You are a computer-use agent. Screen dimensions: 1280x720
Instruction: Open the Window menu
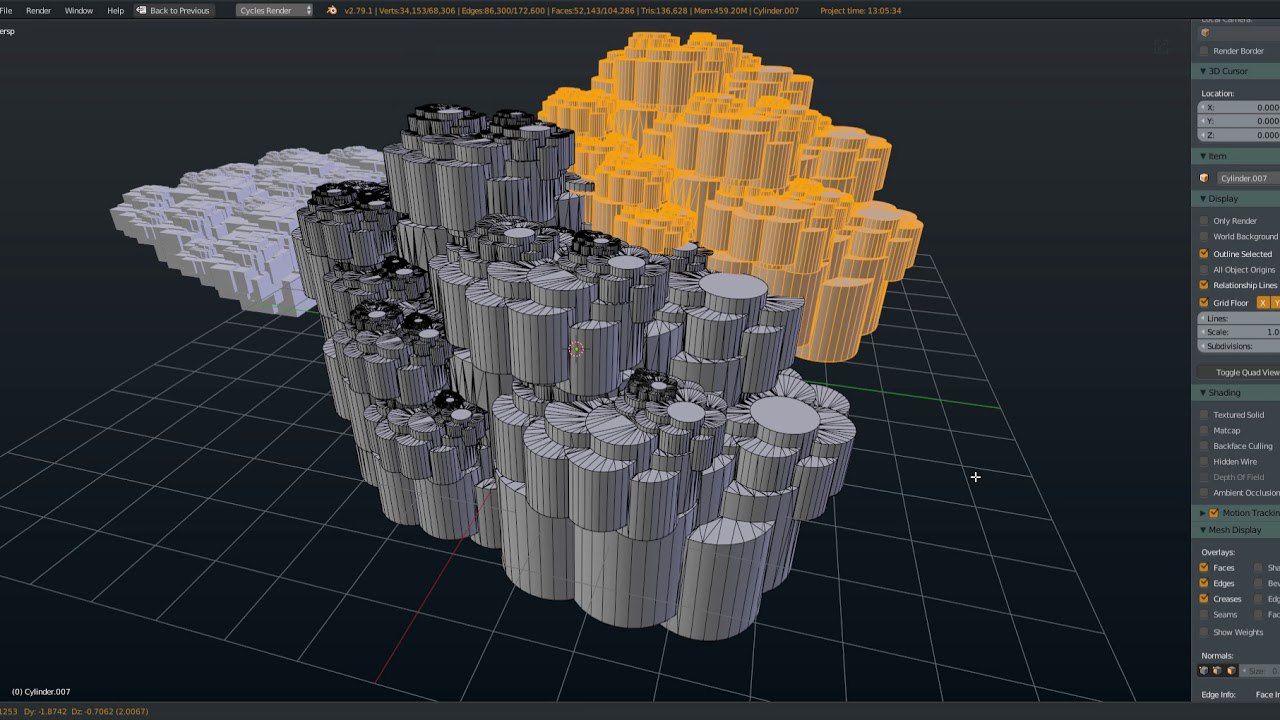tap(79, 10)
